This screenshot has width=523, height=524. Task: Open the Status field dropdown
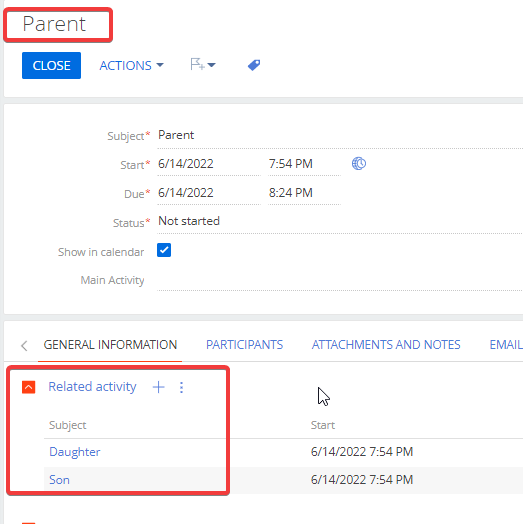click(340, 221)
